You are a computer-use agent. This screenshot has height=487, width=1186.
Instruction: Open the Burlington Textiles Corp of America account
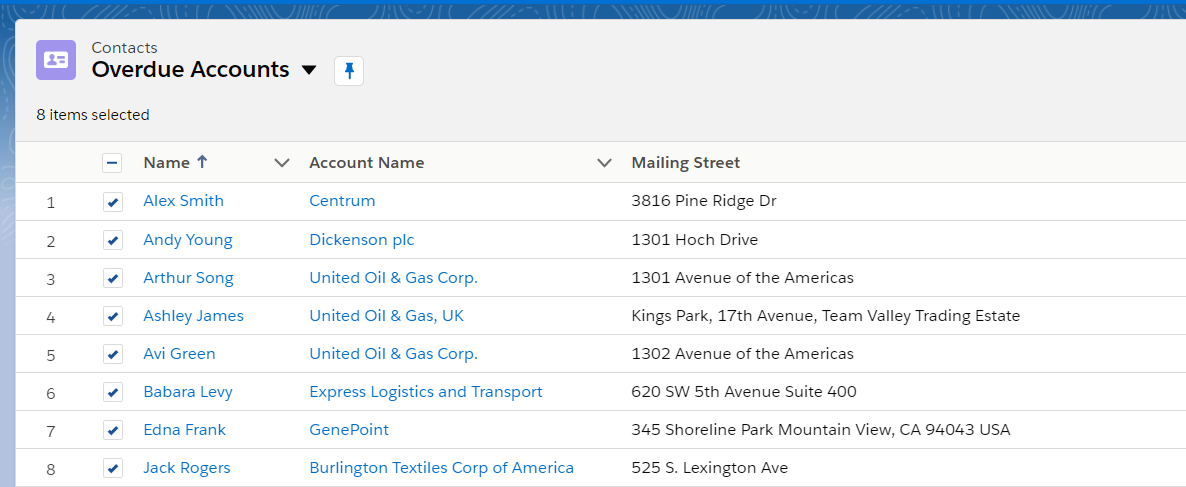(x=442, y=468)
